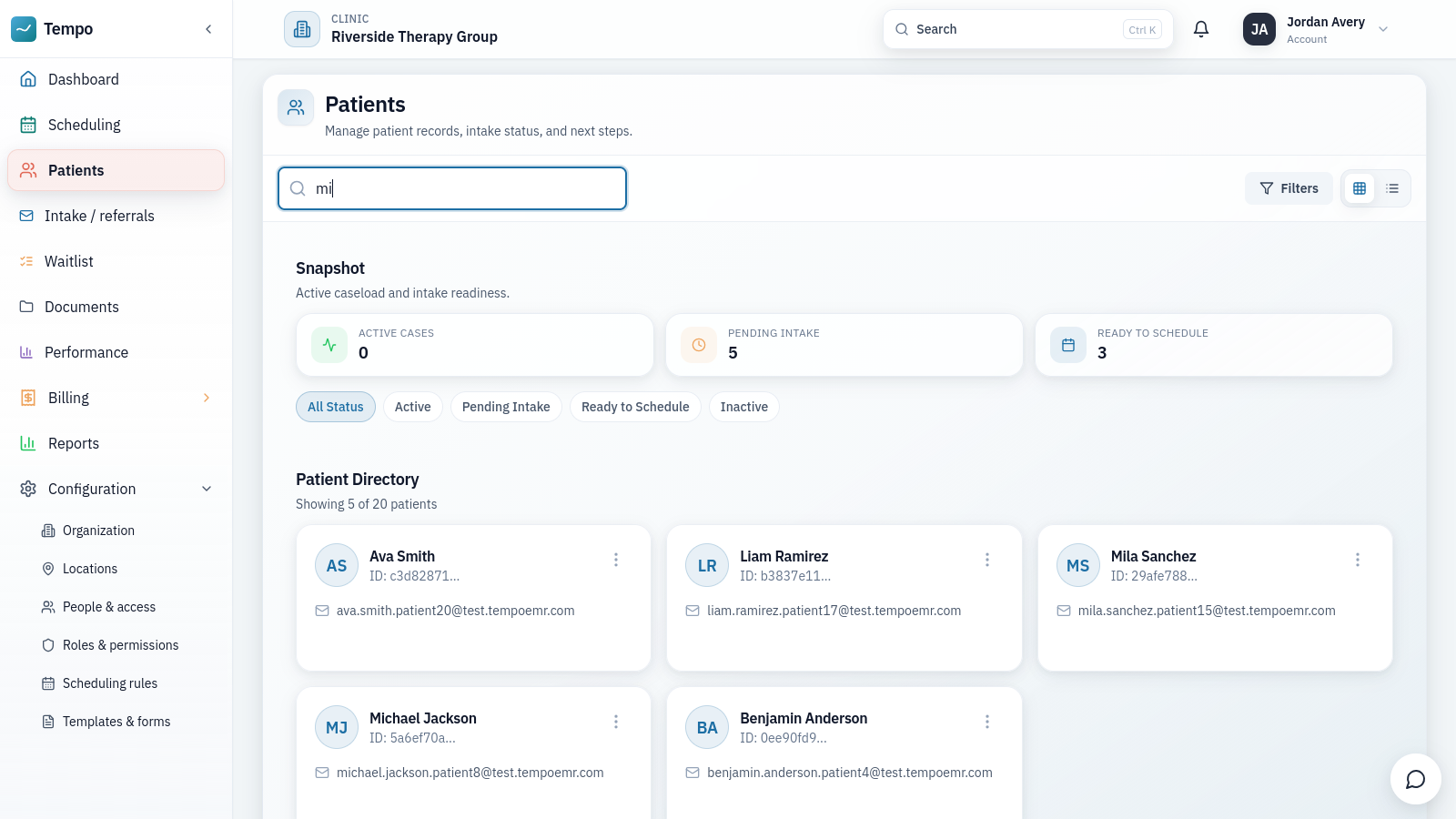The image size is (1456, 819).
Task: Collapse the sidebar with the chevron
Action: coord(208,29)
